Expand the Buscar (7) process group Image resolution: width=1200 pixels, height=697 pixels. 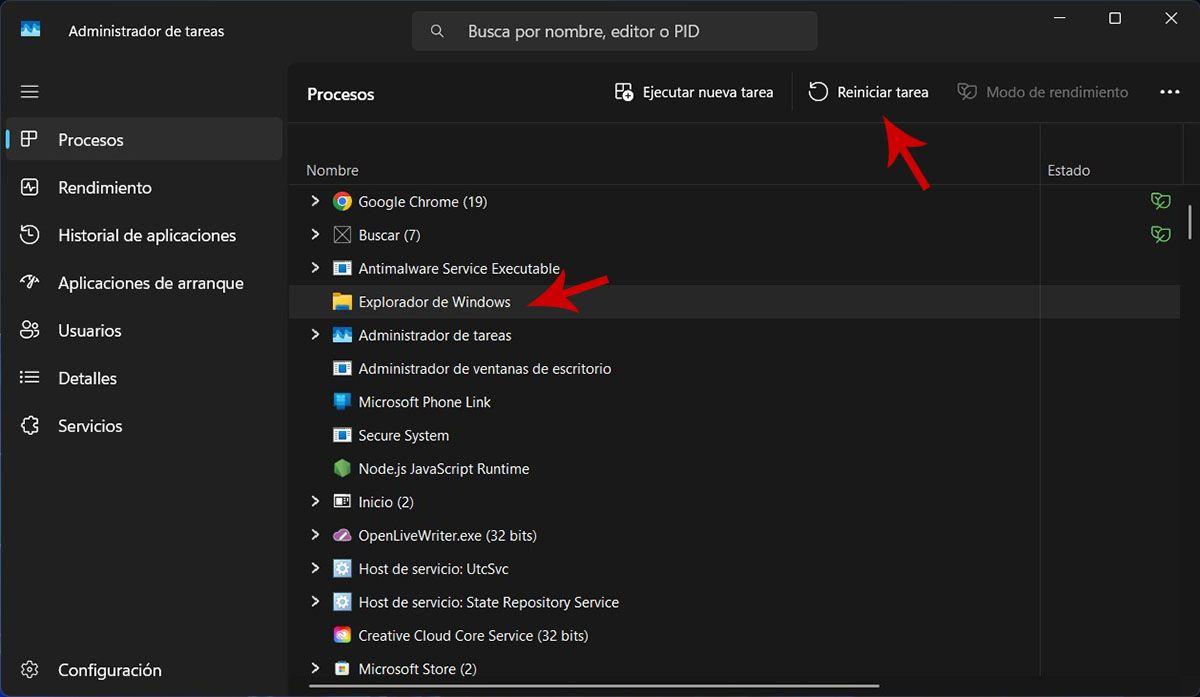[x=315, y=235]
